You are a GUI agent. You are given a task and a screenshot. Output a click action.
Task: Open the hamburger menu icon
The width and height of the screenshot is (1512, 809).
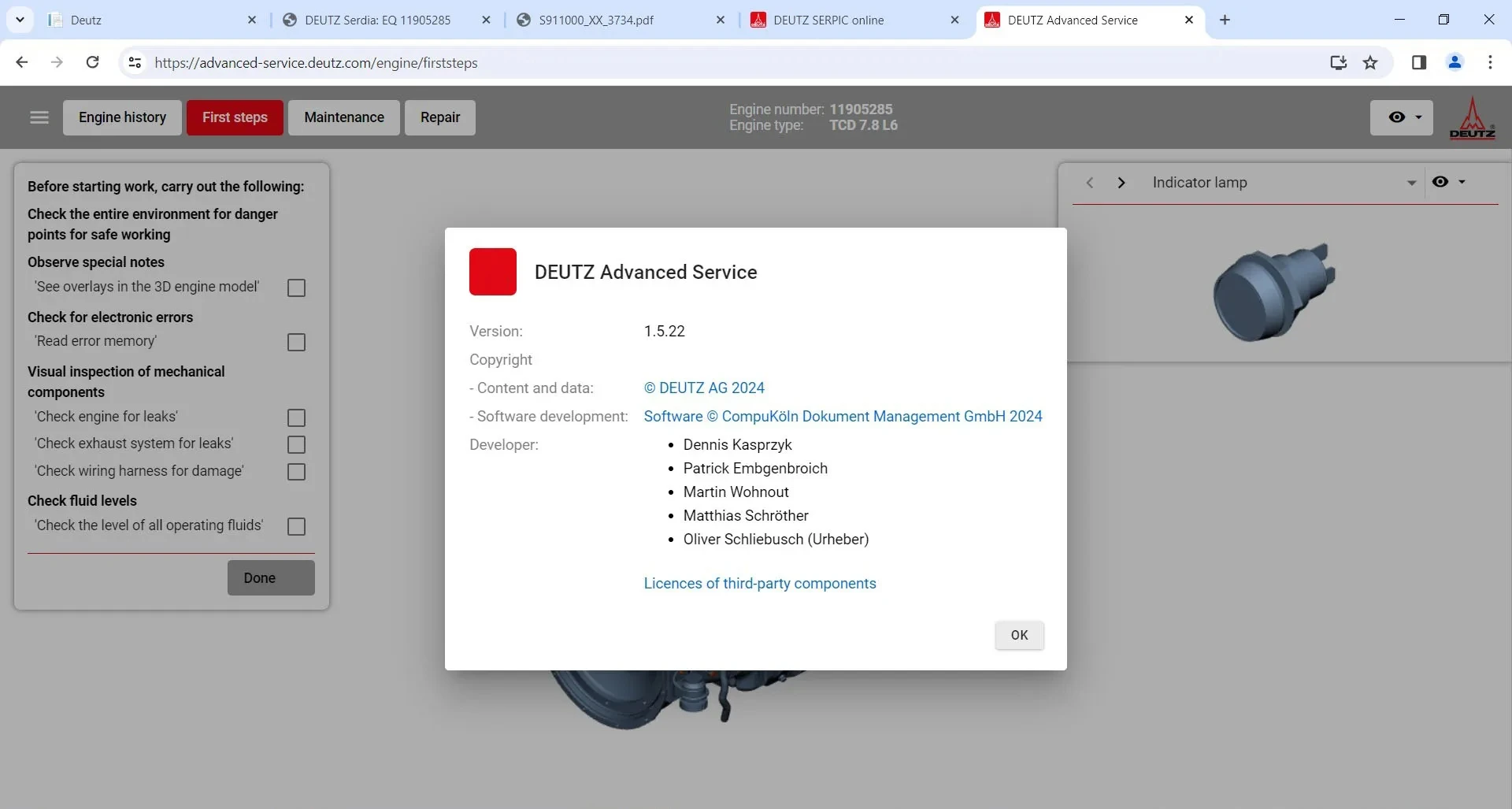(x=39, y=117)
